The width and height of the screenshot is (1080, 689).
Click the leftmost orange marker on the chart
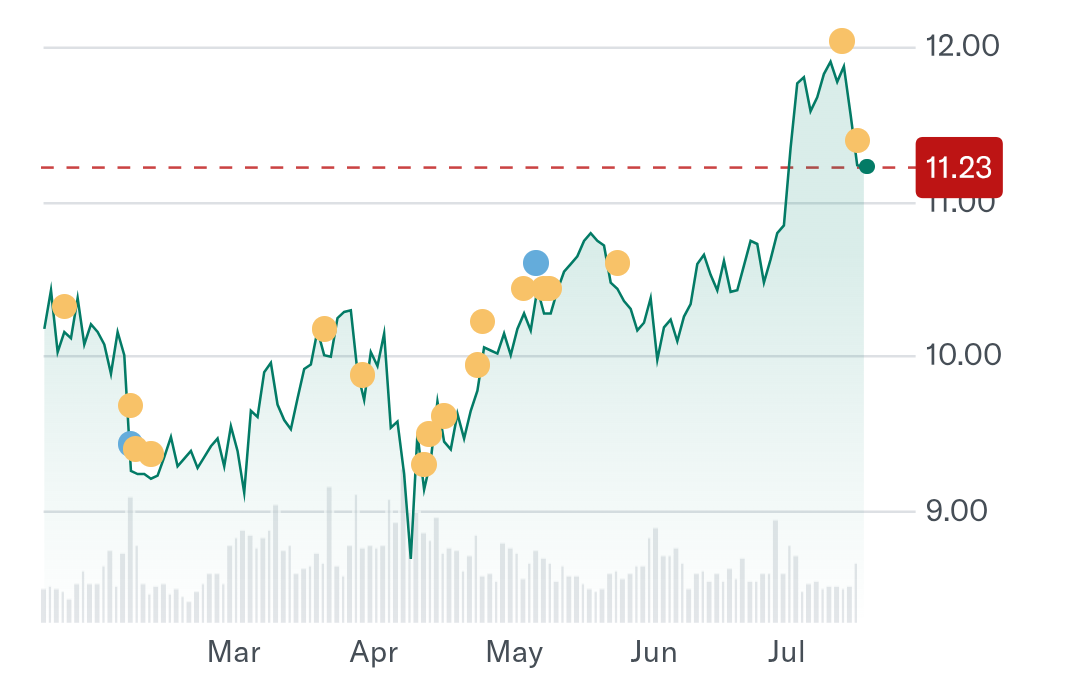pos(65,306)
